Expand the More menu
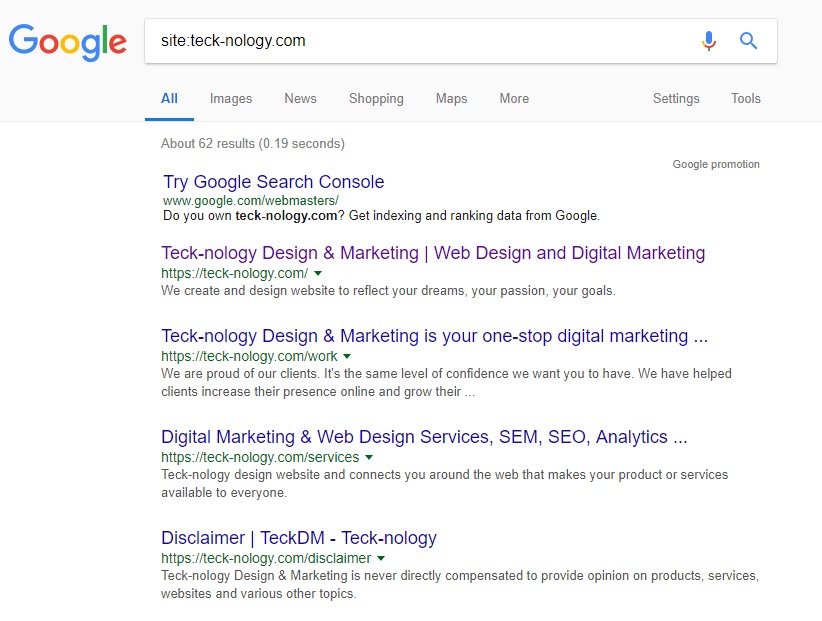The height and width of the screenshot is (621, 822). tap(514, 99)
